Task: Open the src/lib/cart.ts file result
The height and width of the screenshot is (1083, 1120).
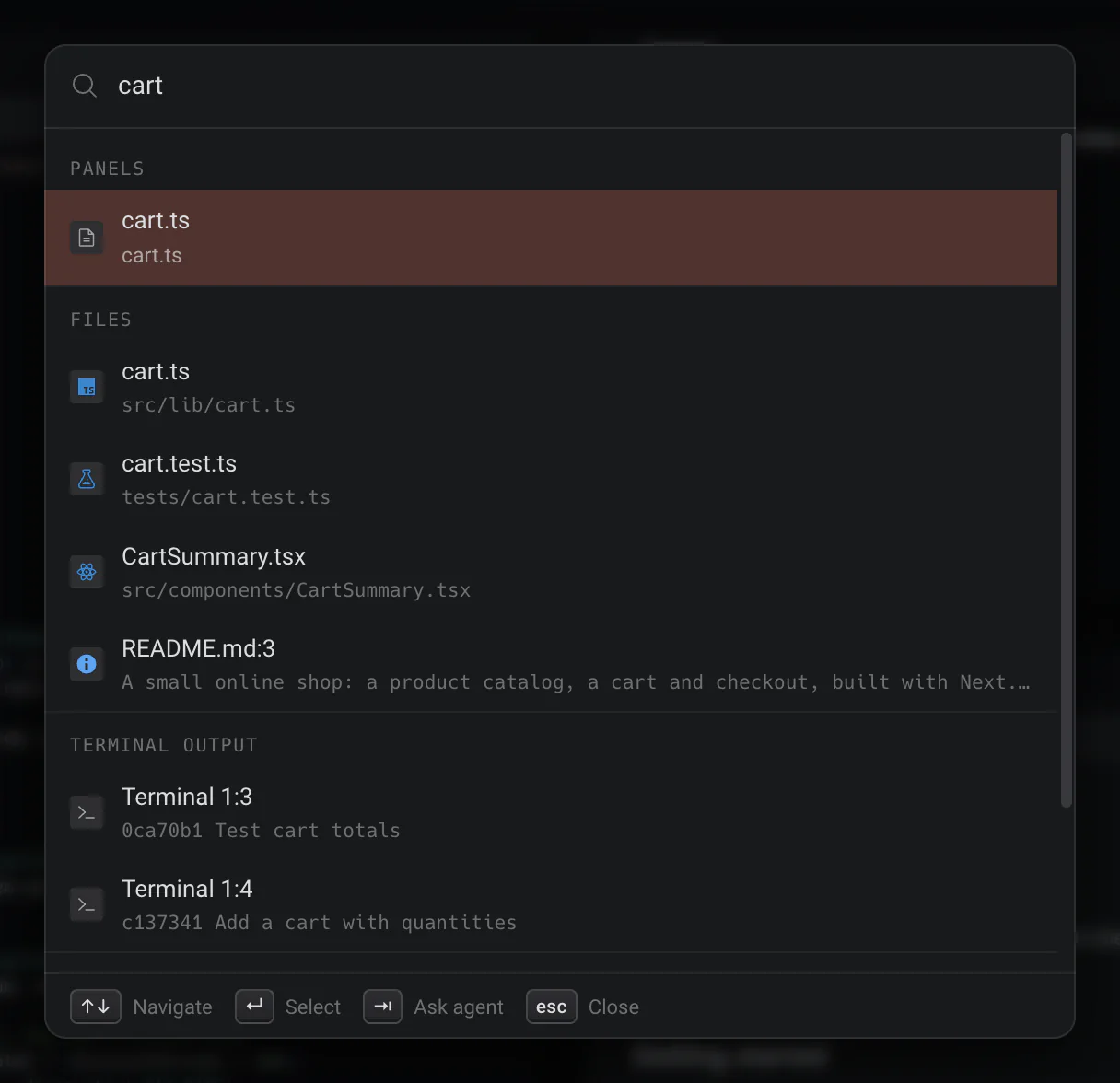Action: click(551, 388)
